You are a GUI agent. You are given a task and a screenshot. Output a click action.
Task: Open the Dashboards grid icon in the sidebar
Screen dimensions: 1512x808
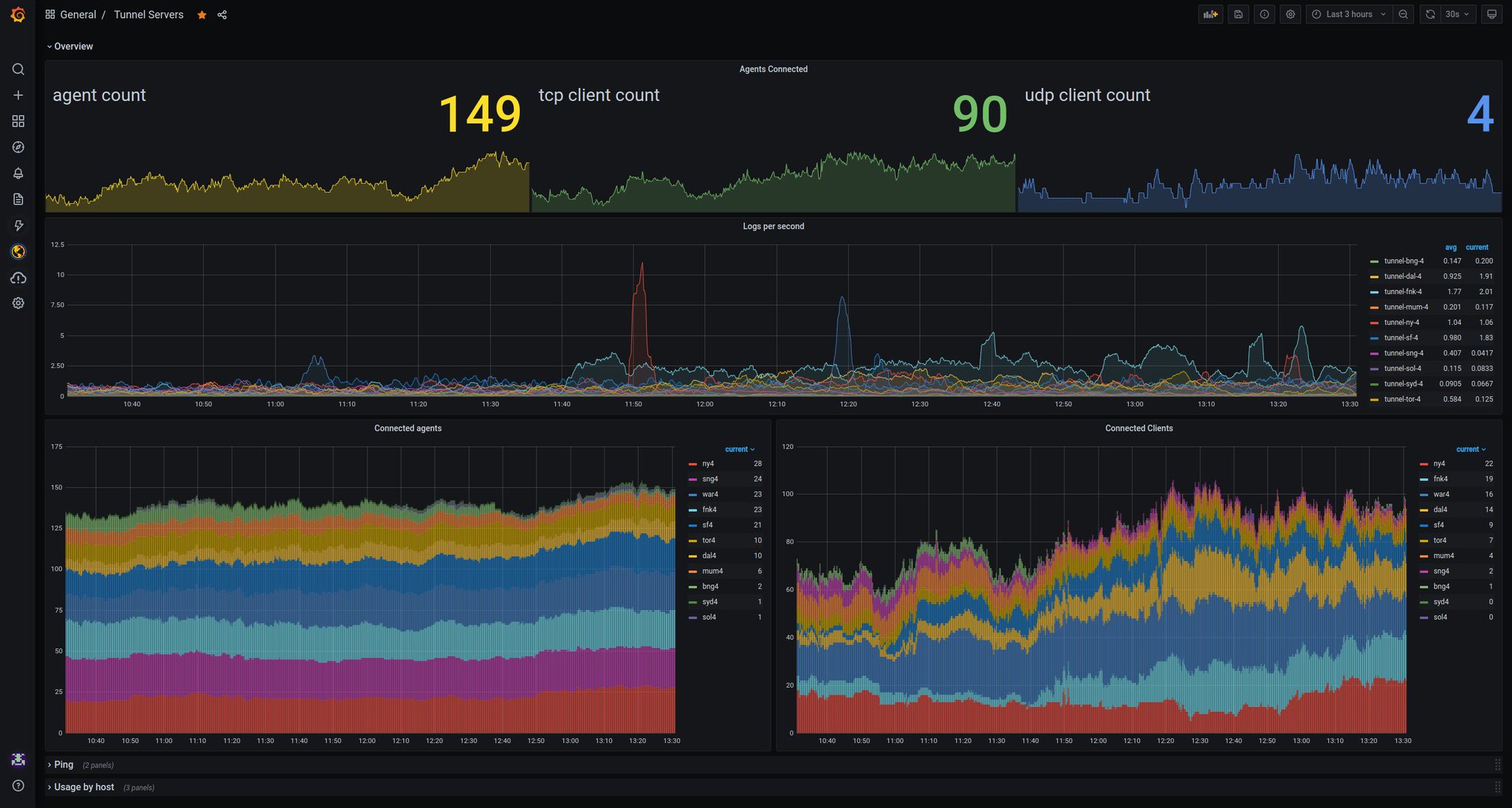click(x=18, y=121)
